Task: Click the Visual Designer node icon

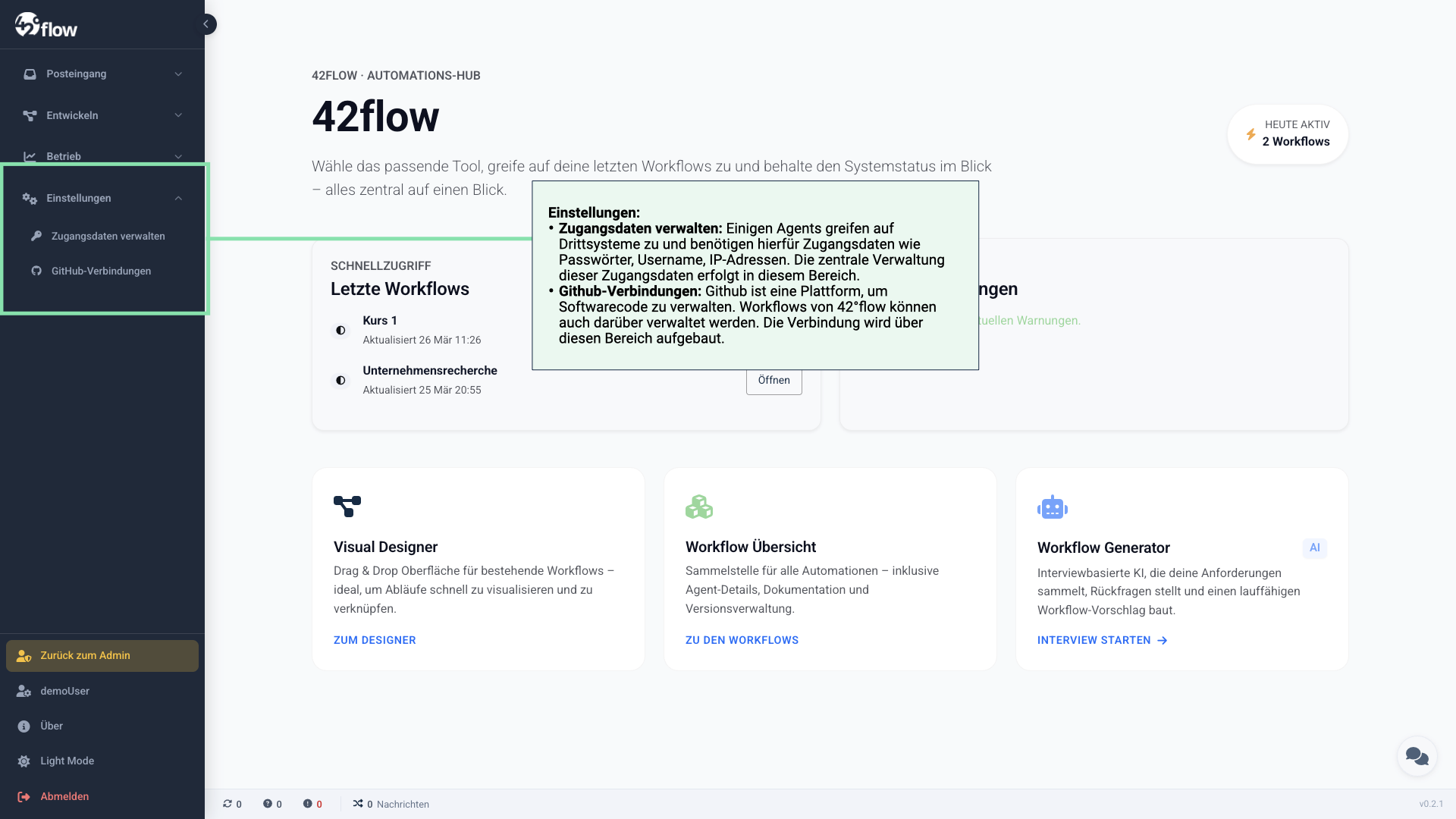Action: [347, 507]
